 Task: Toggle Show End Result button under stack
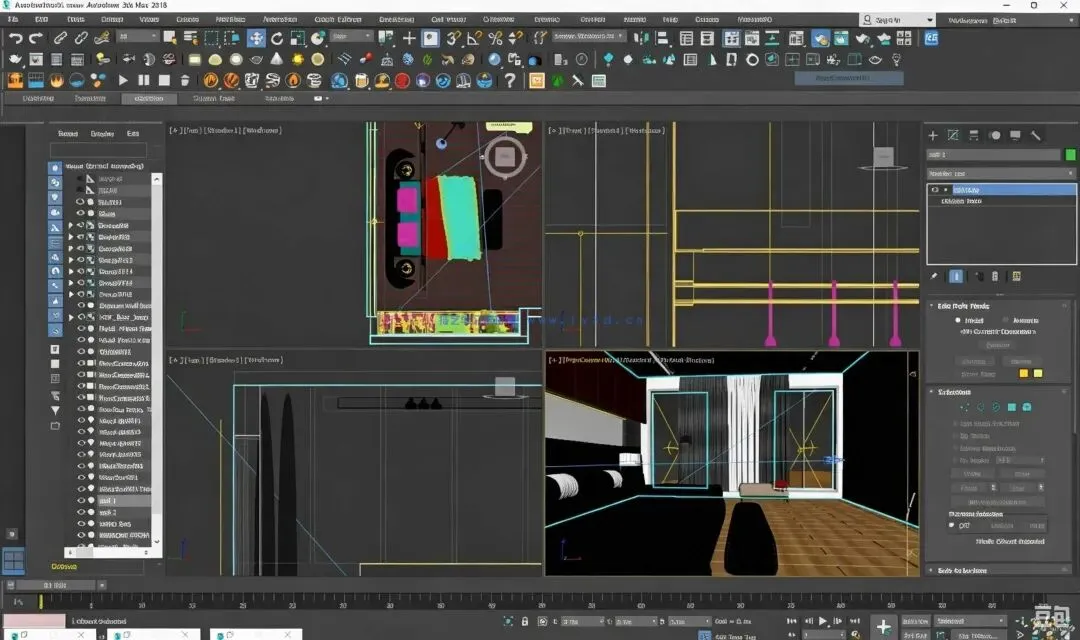(956, 276)
